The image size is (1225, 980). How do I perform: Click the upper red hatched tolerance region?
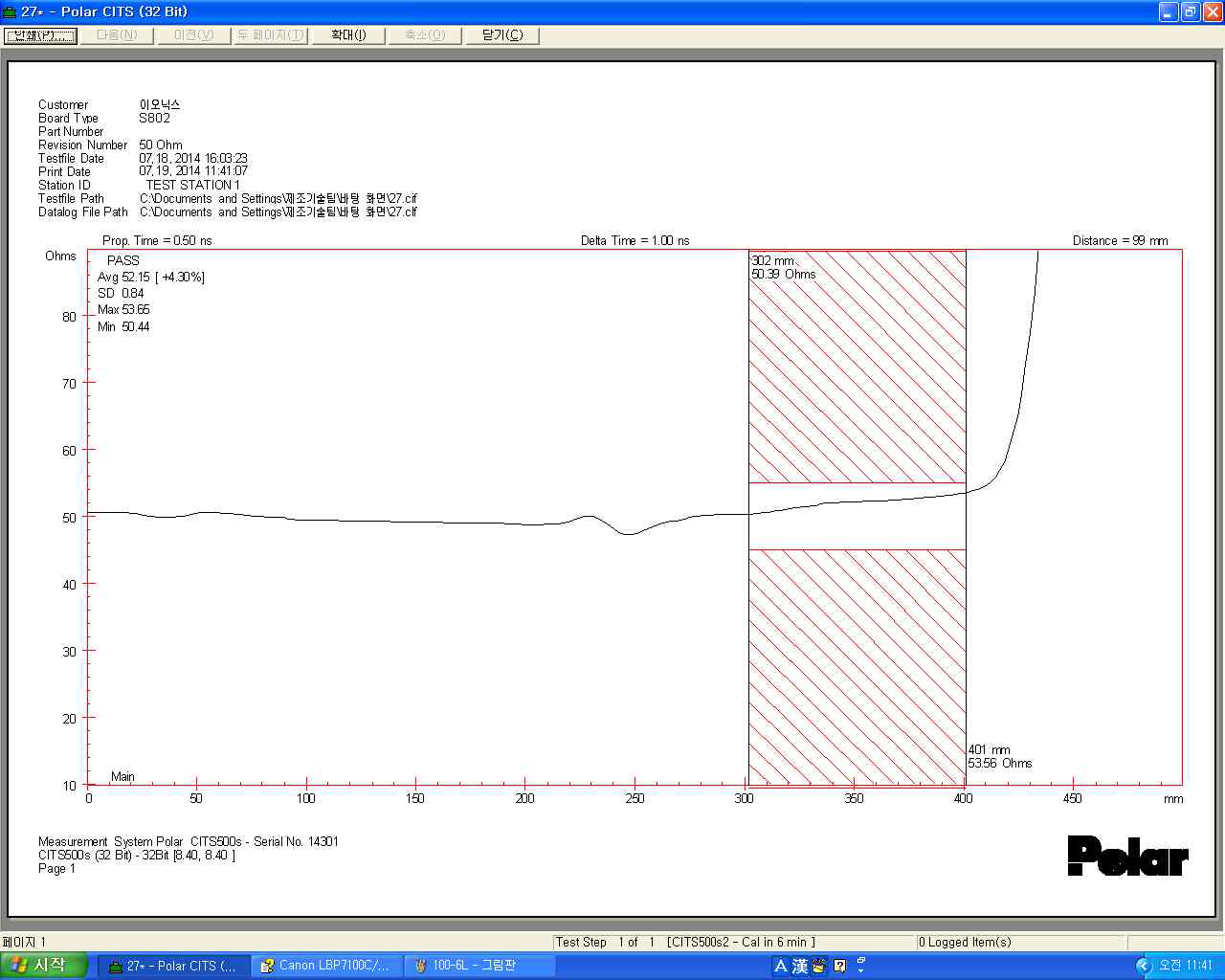tap(857, 383)
